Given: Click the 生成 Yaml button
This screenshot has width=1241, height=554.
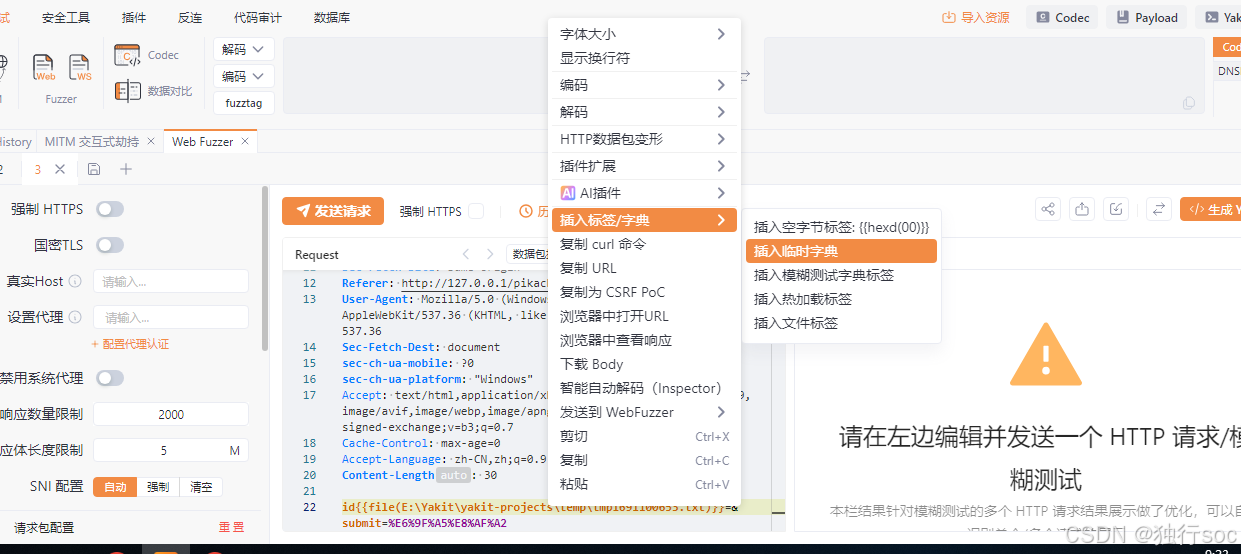Looking at the screenshot, I should pos(1211,209).
